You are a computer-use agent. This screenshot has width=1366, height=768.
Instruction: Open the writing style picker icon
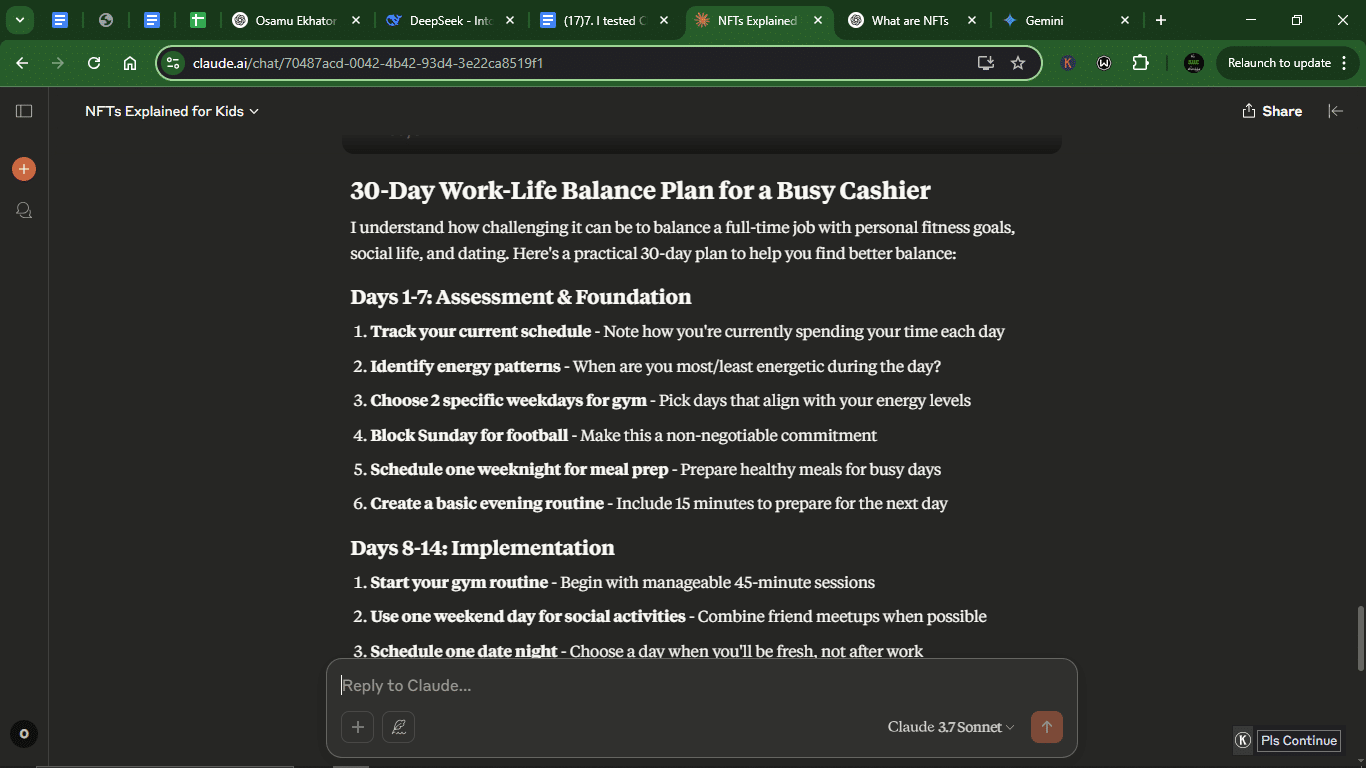coord(398,727)
